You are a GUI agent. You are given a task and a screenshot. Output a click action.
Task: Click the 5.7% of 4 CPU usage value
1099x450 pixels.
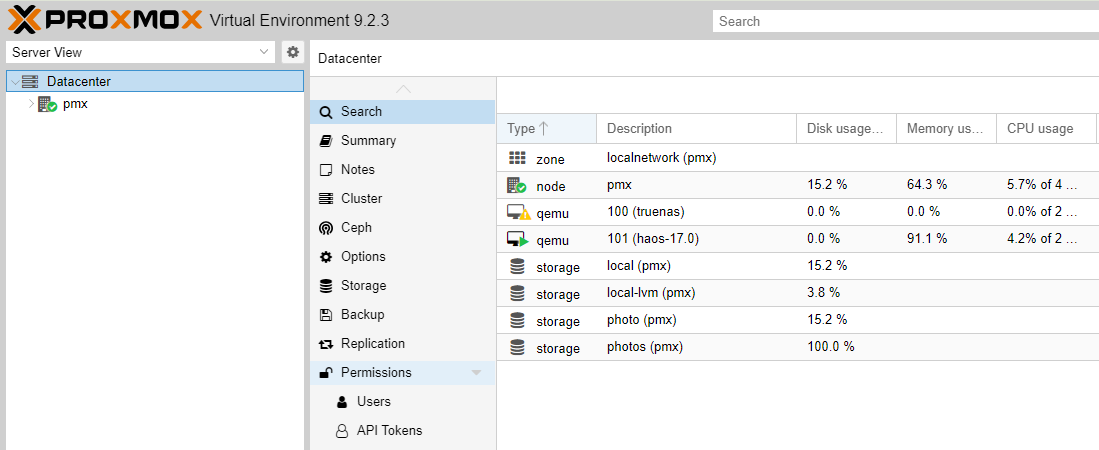1042,185
